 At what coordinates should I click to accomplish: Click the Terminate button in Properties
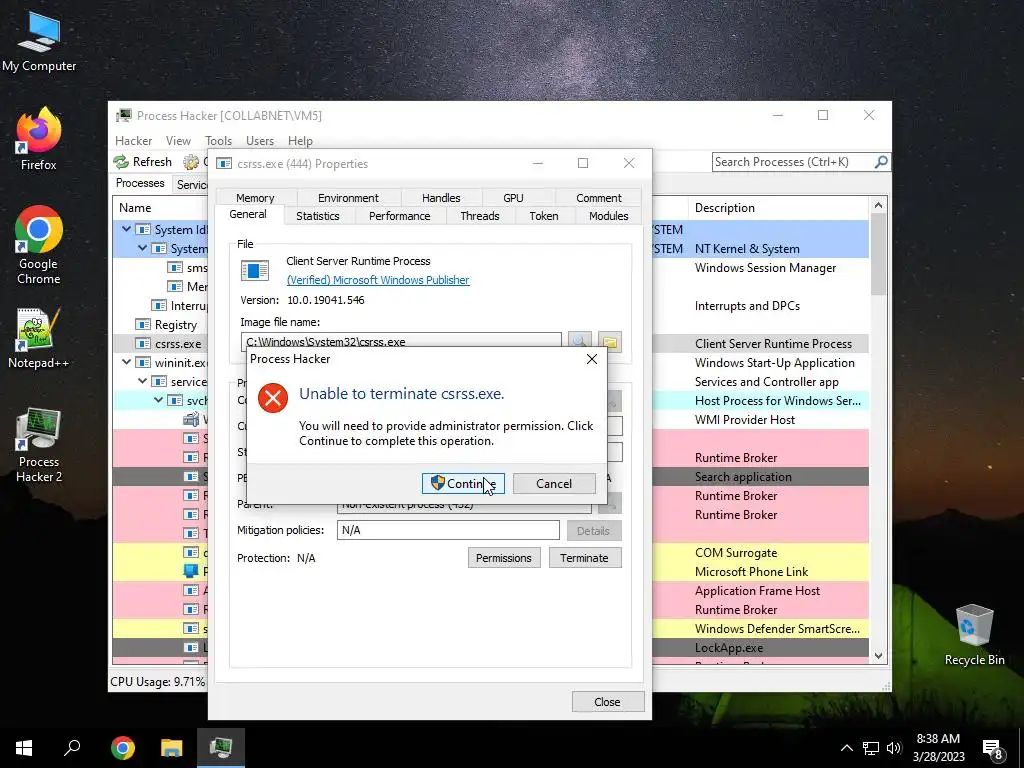(584, 558)
